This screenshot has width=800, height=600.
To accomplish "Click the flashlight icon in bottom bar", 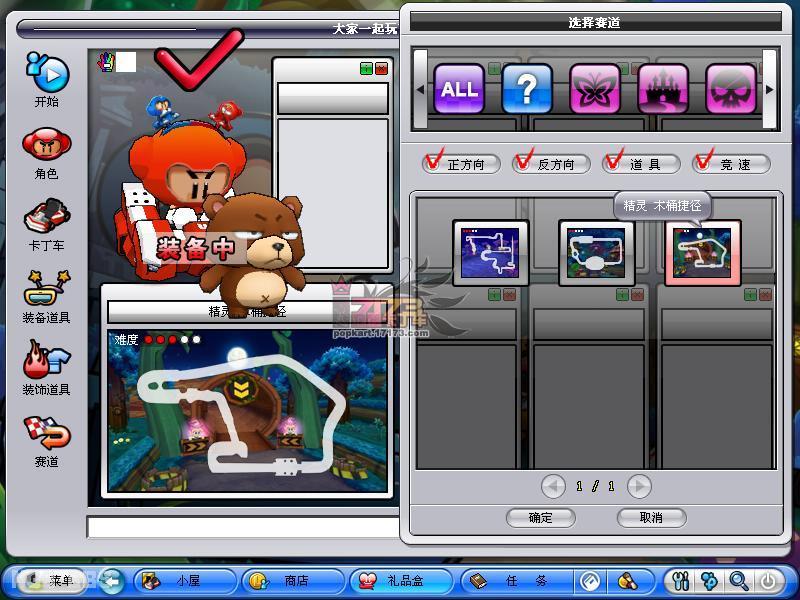I will (628, 581).
